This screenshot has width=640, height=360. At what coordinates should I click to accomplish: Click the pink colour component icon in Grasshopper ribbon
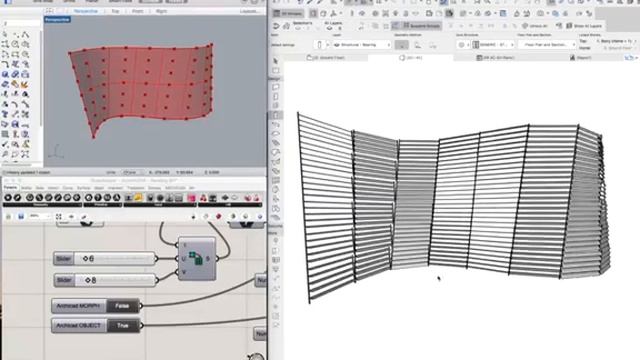191,198
